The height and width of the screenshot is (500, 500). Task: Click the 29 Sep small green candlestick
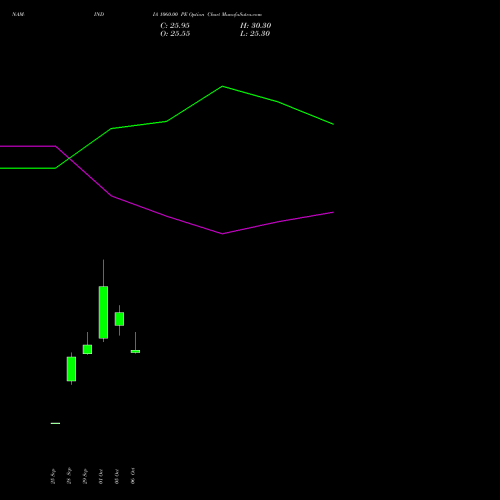coord(87,349)
